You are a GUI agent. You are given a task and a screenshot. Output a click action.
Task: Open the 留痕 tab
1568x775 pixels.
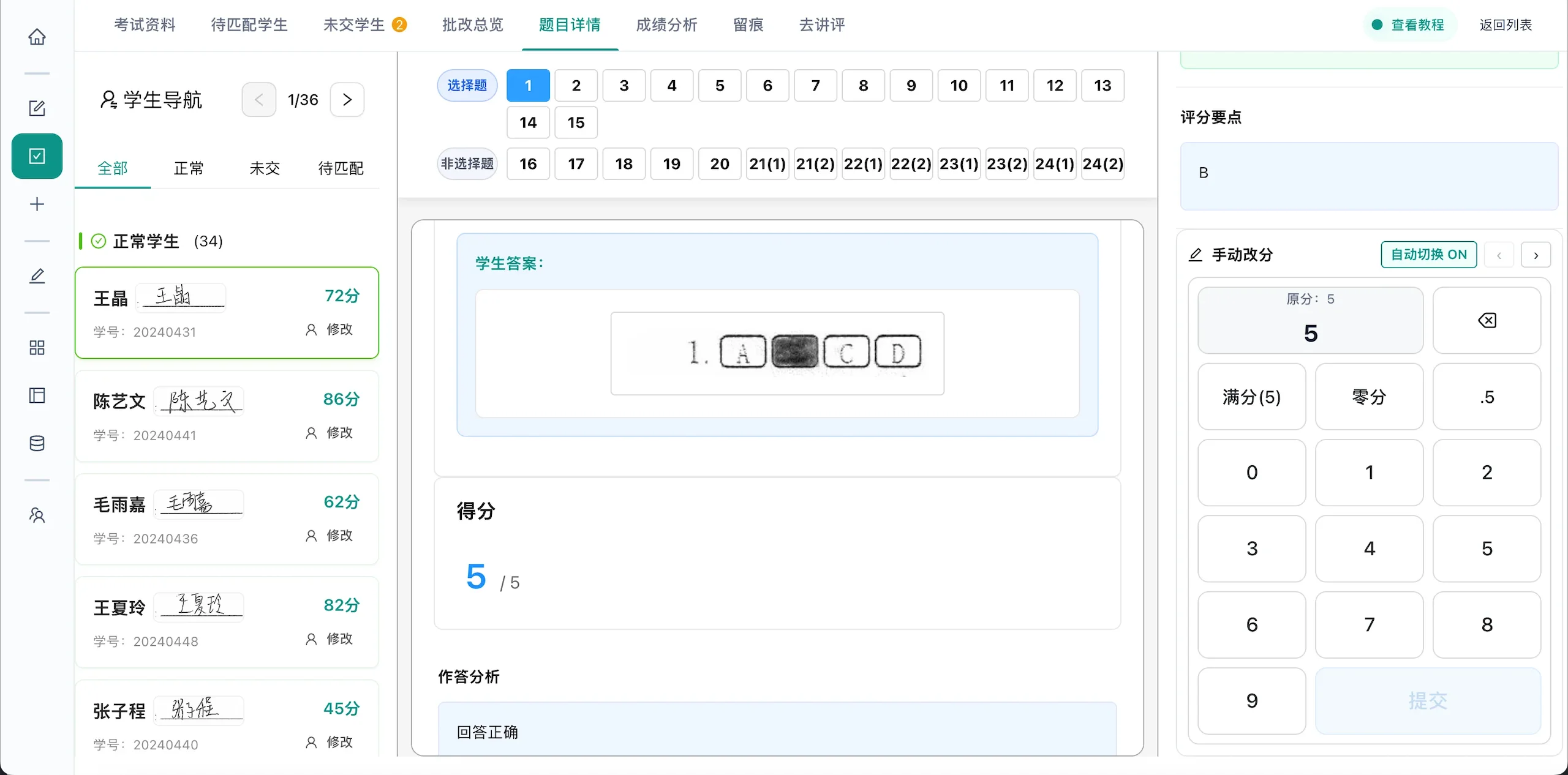748,24
